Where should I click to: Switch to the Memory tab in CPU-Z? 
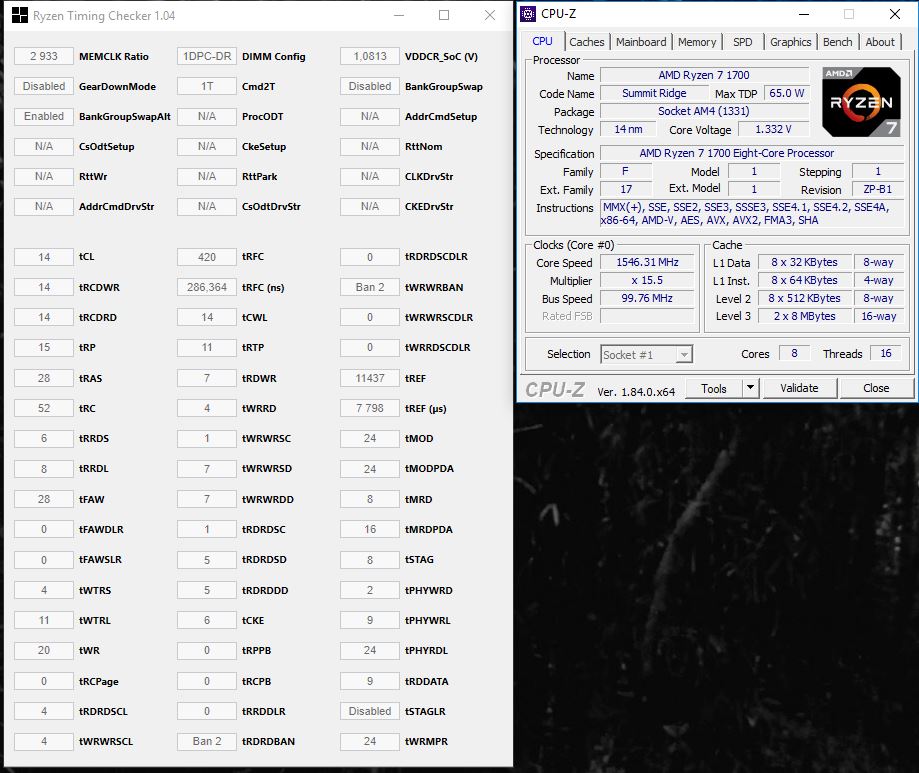[x=697, y=42]
